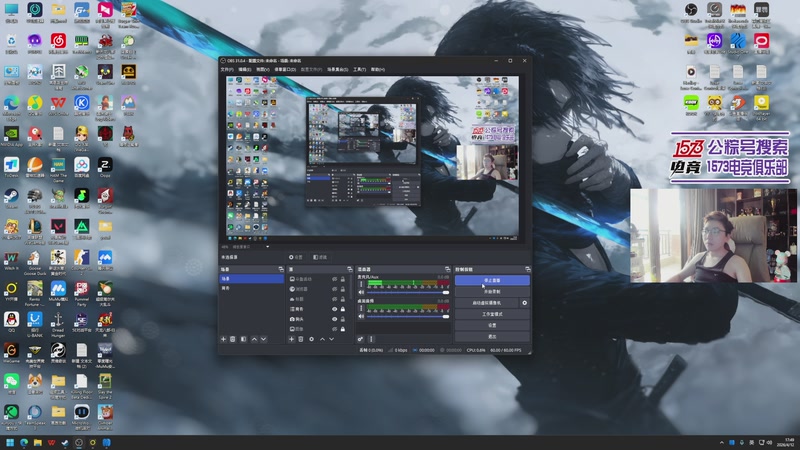Toggle lock on camera source row
This screenshot has height=450, width=800.
[x=343, y=319]
